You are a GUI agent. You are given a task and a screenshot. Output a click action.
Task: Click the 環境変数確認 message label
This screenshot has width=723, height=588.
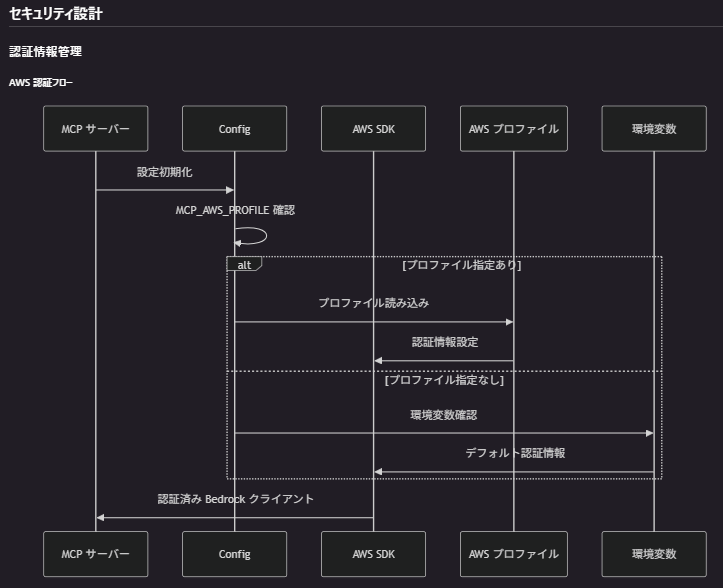(x=444, y=415)
